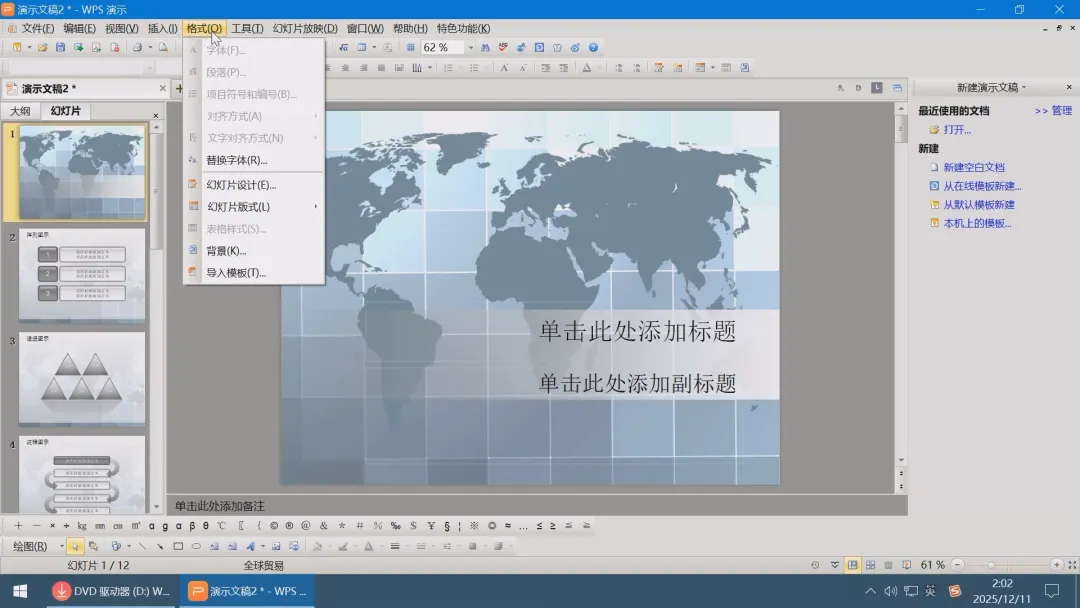The image size is (1080, 608).
Task: Choose 导入模板(T)... in the format menu
Action: click(254, 273)
